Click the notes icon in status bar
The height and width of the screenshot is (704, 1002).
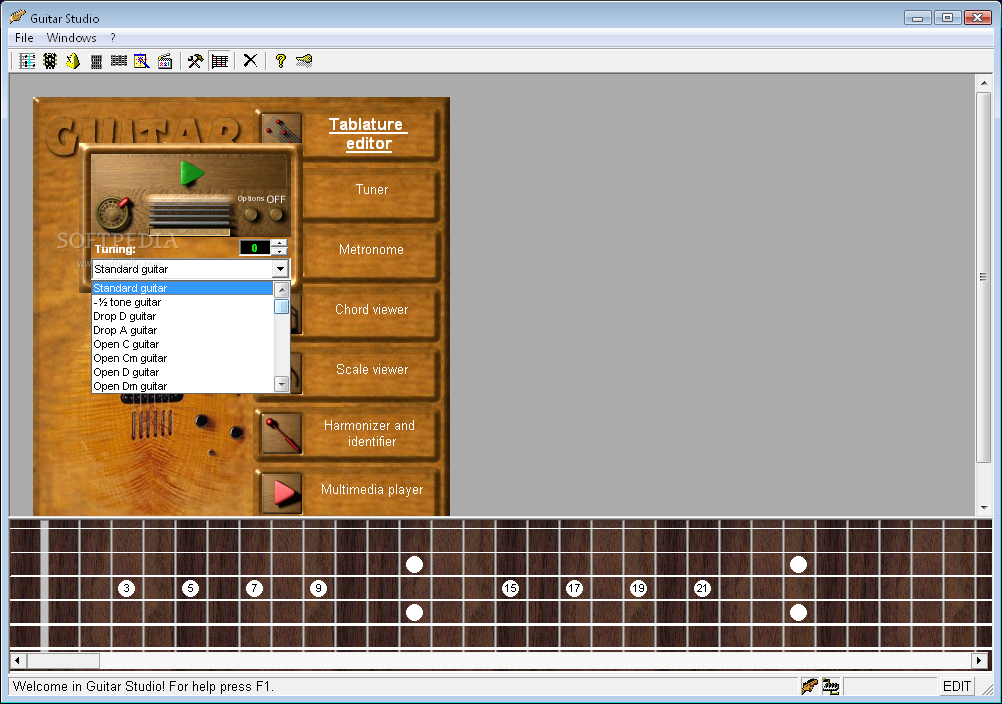point(831,686)
